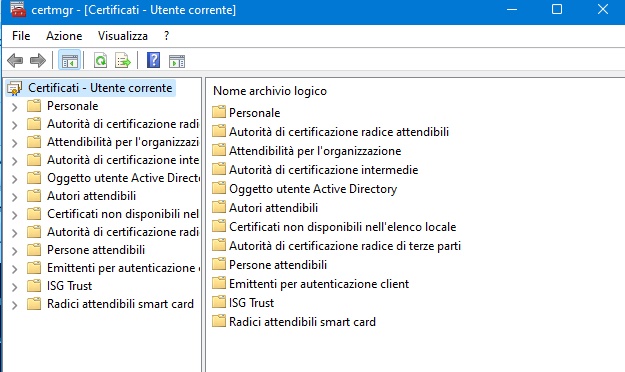The image size is (625, 372).
Task: Select Autorità di certificazione radice attendibili in list
Action: click(x=339, y=132)
